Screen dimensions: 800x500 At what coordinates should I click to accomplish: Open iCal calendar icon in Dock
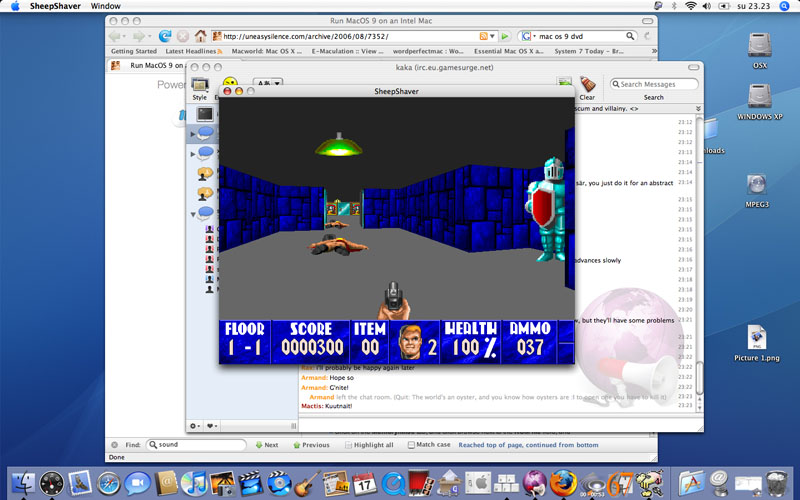click(x=364, y=483)
